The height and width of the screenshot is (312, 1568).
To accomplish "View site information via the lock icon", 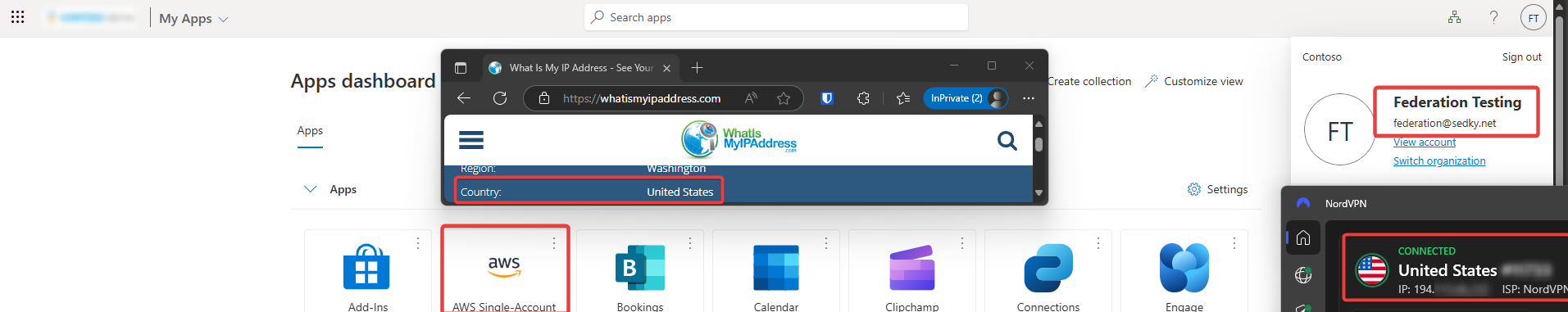I will coord(544,98).
